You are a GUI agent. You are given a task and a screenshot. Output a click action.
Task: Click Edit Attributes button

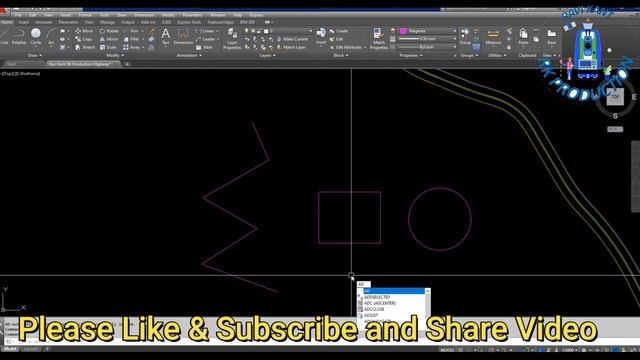tap(346, 47)
